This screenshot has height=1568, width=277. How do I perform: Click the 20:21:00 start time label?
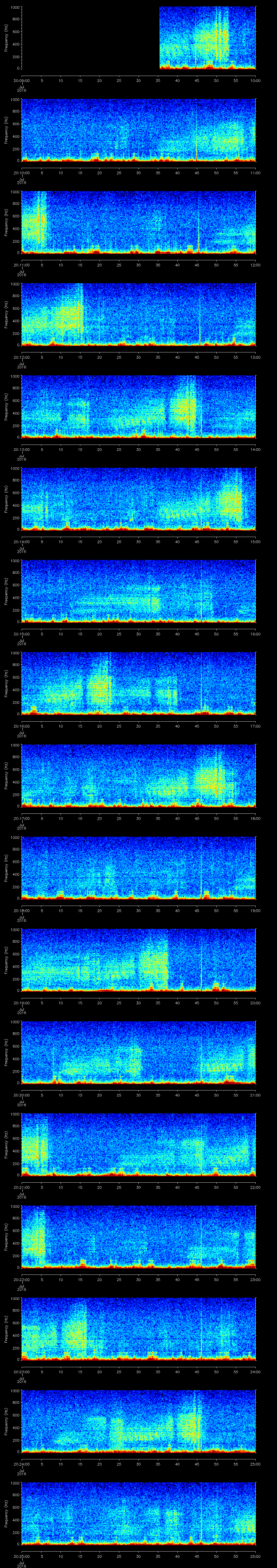21,1187
